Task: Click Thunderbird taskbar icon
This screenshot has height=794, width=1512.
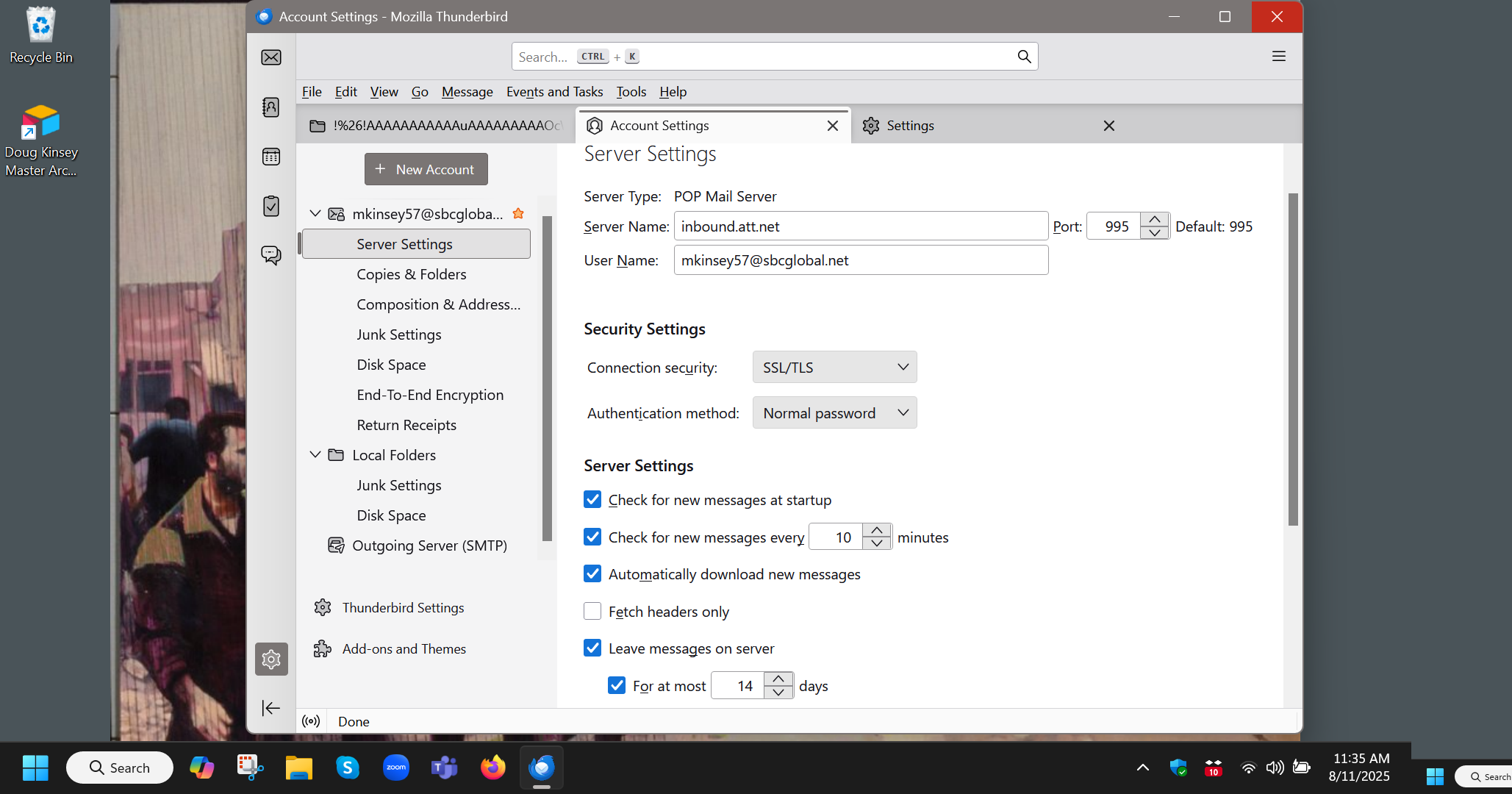Action: tap(542, 768)
